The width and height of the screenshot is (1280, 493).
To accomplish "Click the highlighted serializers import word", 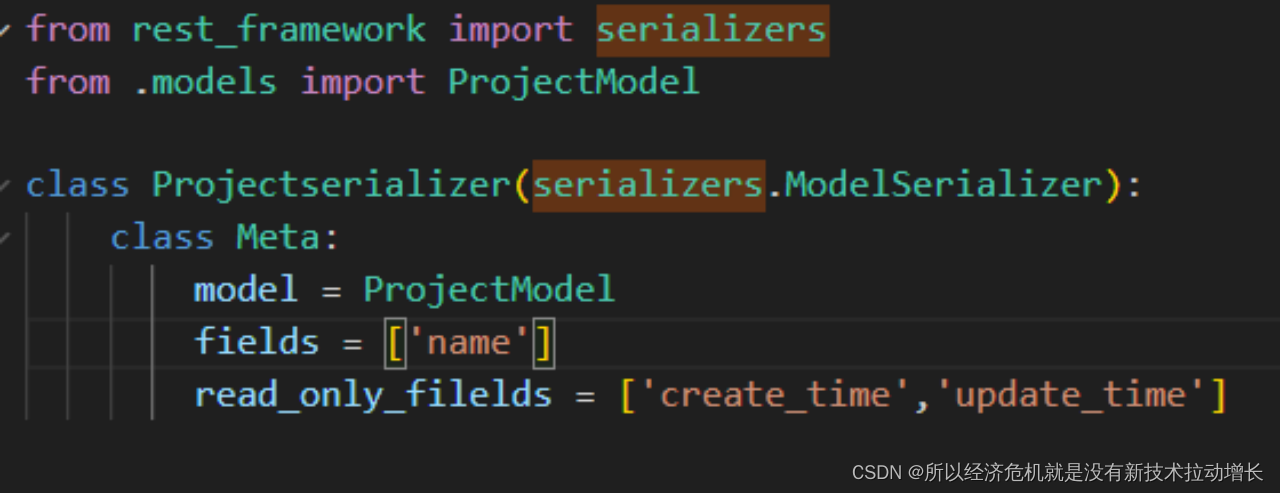I will click(x=712, y=30).
